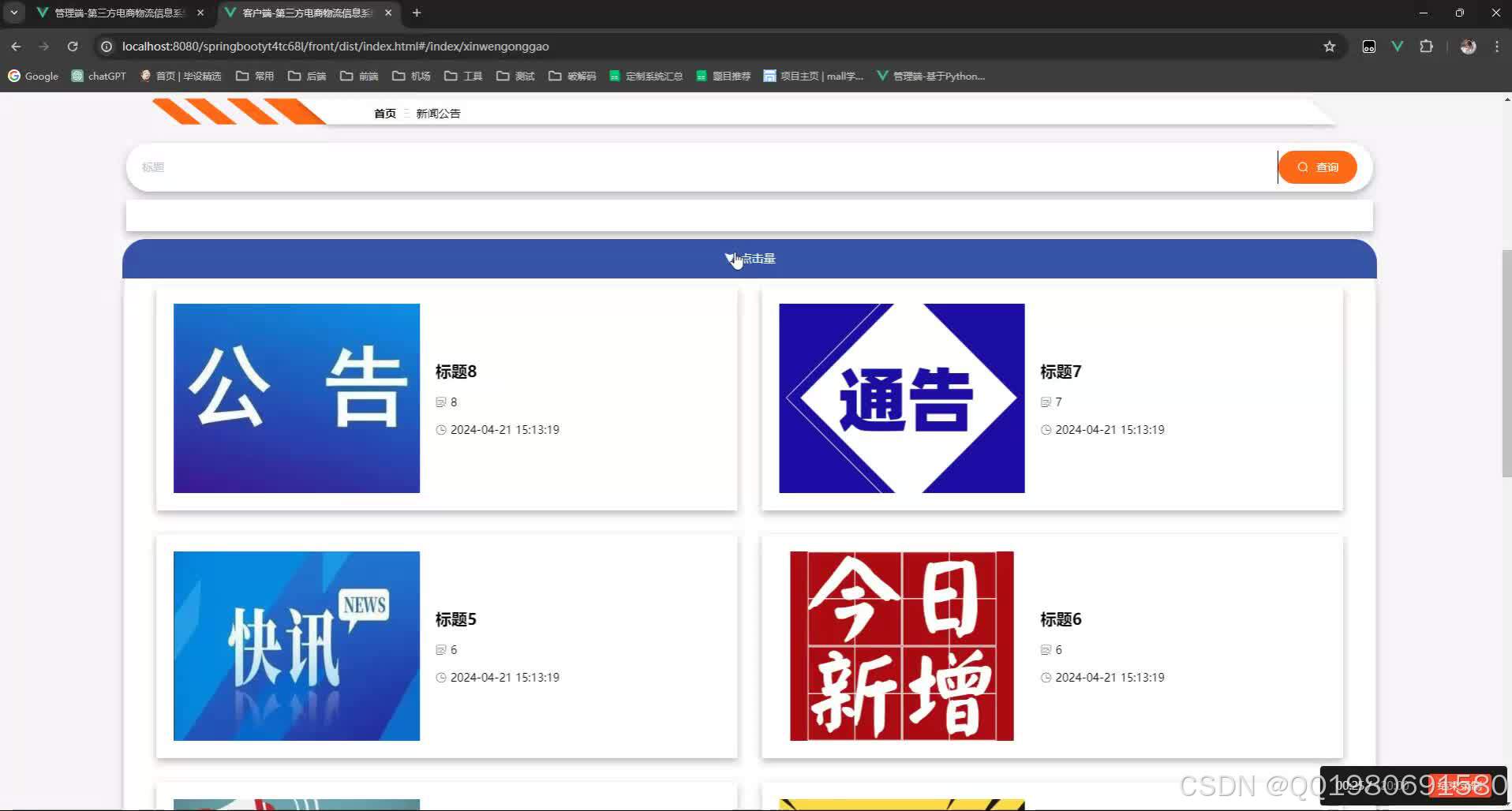1512x811 pixels.
Task: Click the 查询 search button
Action: coord(1318,166)
